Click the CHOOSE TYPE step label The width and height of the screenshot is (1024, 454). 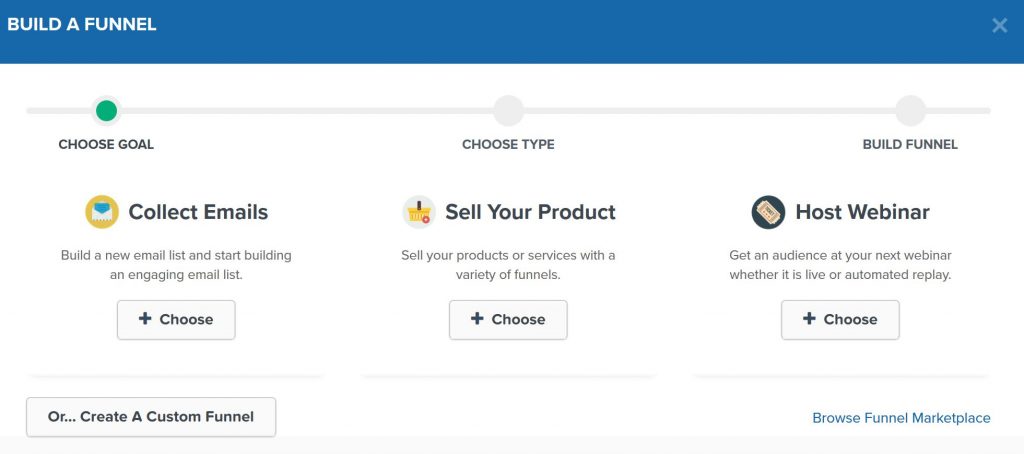[x=508, y=144]
